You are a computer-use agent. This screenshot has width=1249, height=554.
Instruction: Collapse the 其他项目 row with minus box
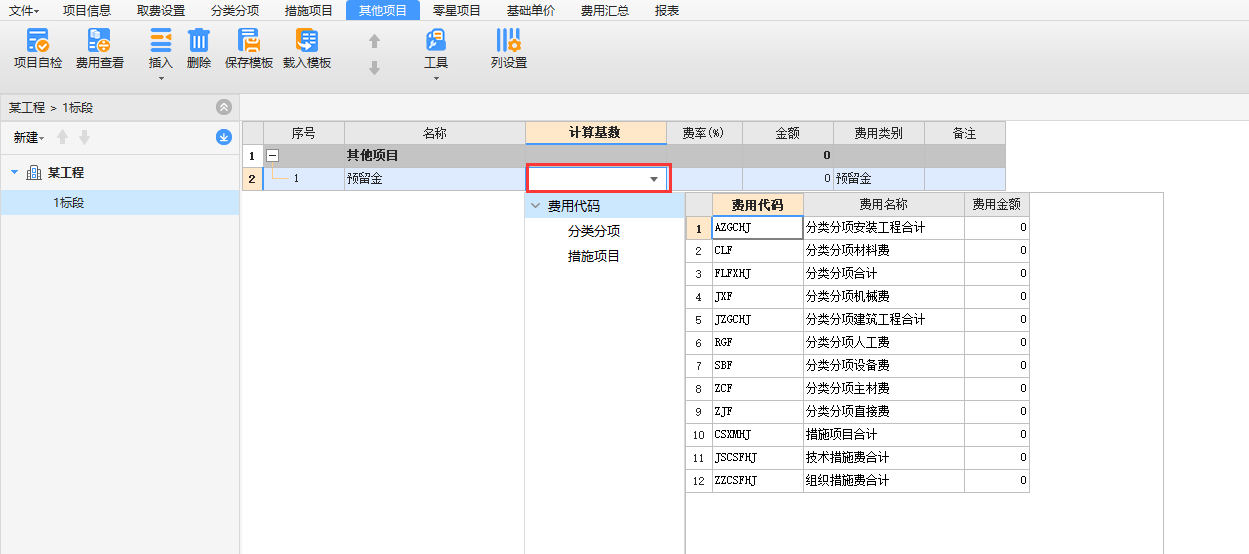(272, 156)
